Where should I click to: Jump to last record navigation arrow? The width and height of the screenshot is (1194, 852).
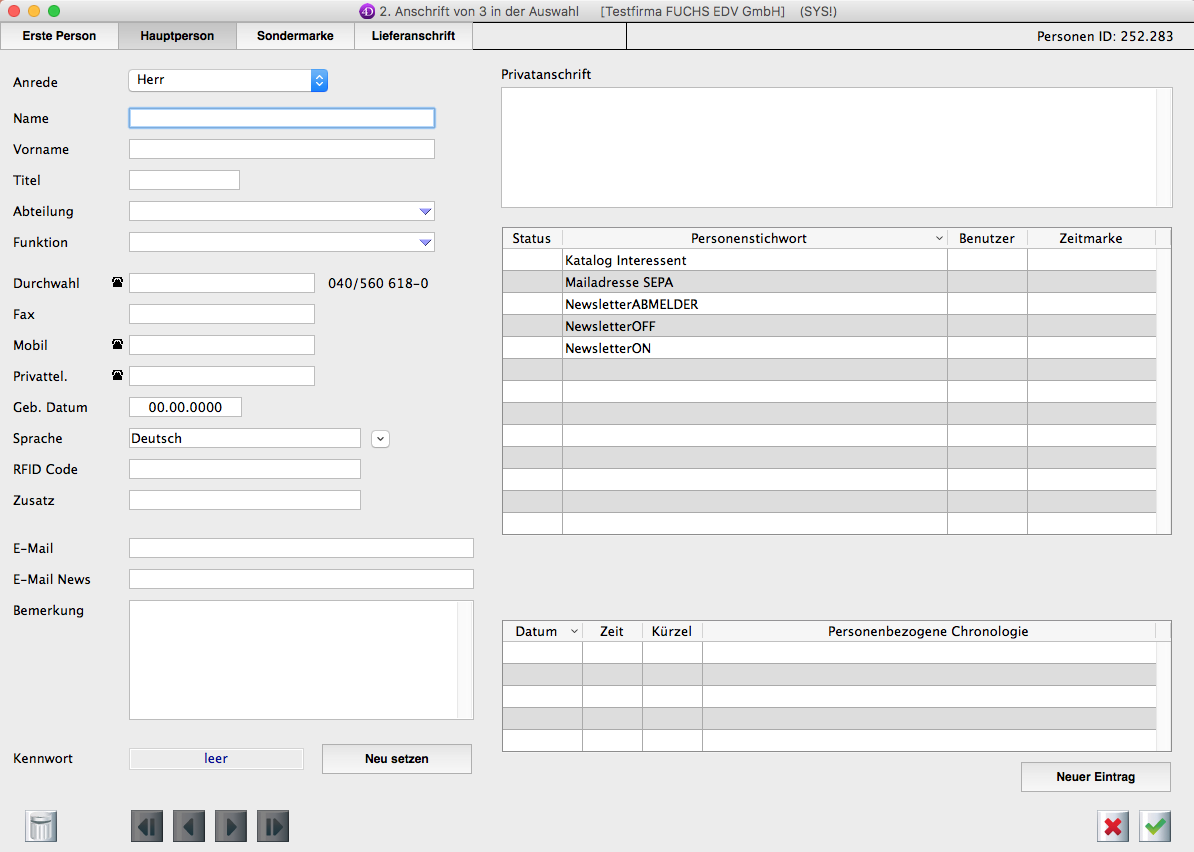point(273,826)
